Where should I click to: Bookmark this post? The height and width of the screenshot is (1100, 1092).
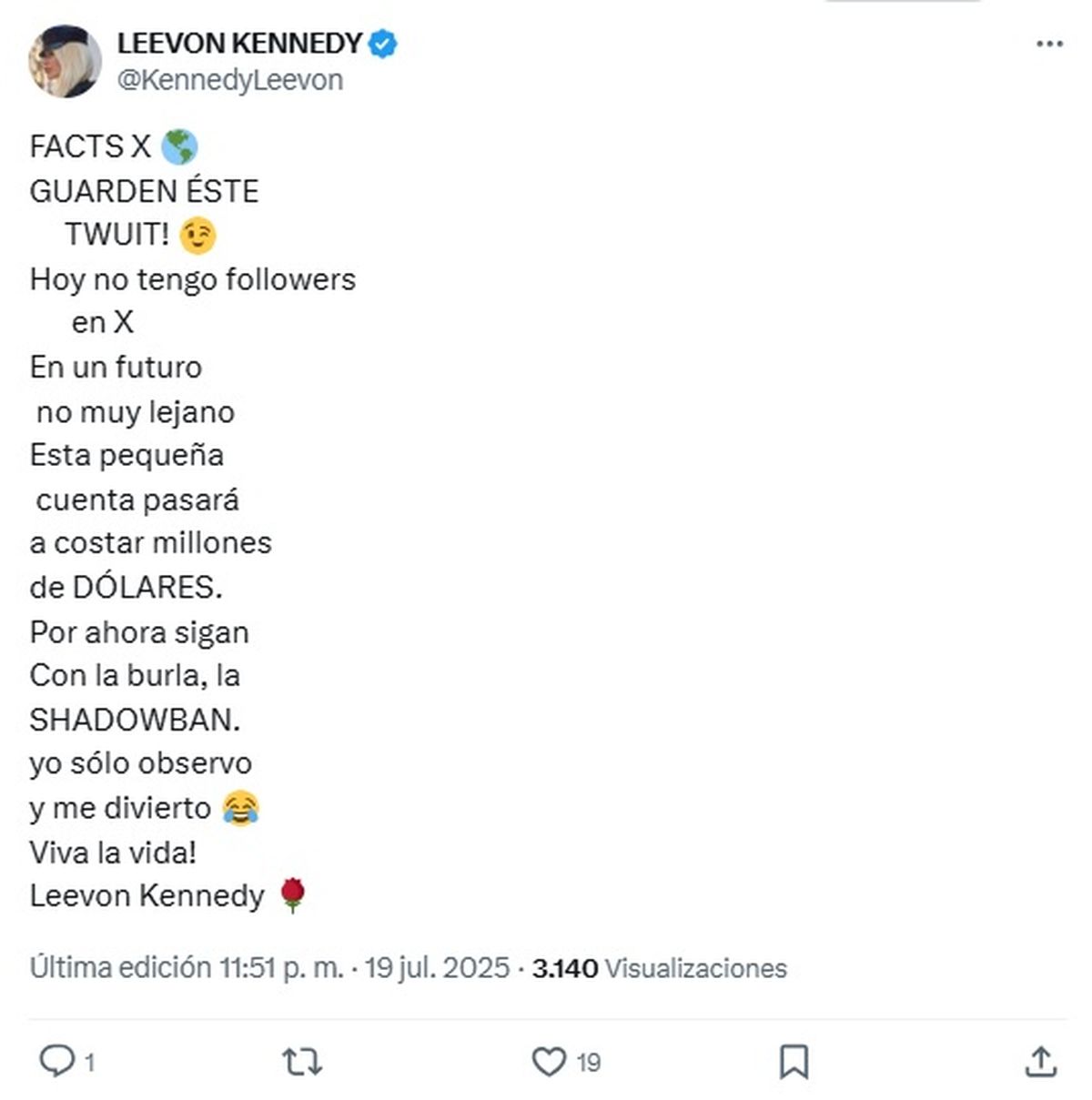click(x=794, y=1061)
